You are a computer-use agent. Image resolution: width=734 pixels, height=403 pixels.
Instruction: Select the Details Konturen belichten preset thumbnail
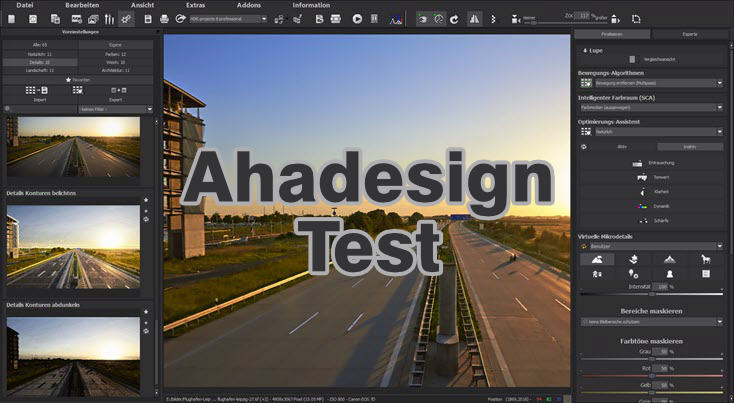(73, 246)
